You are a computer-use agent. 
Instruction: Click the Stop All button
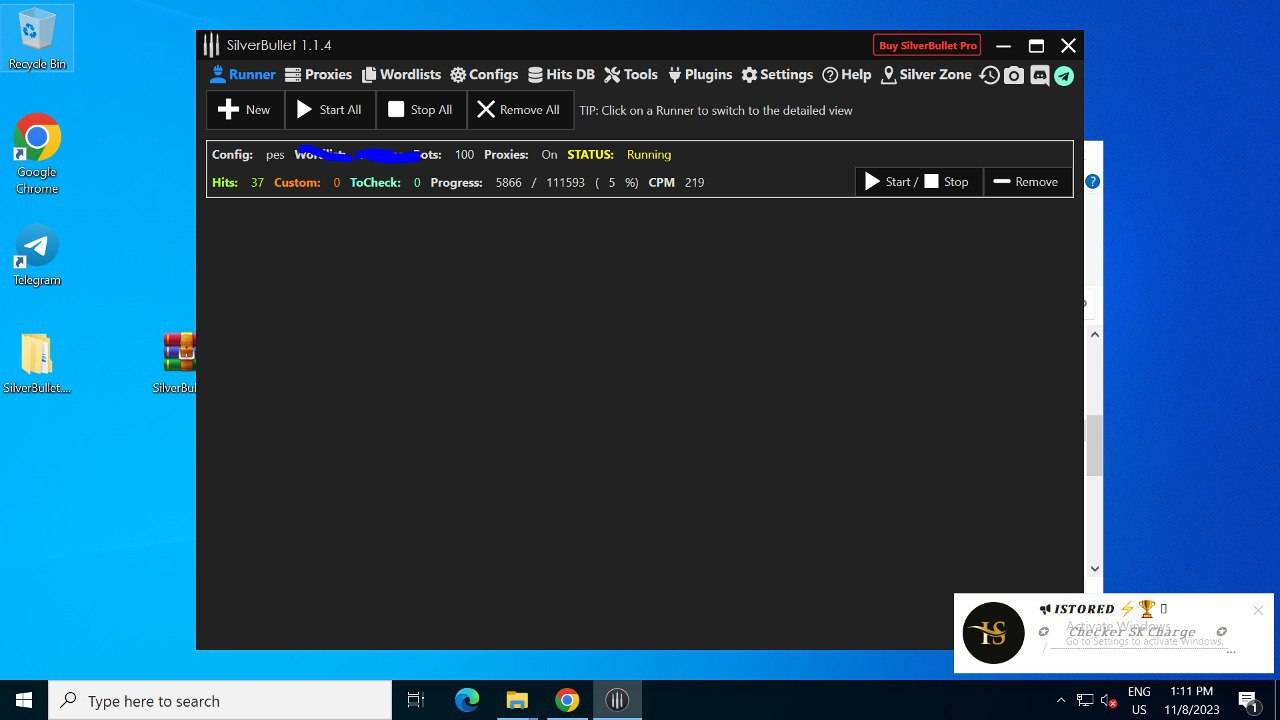(x=421, y=110)
